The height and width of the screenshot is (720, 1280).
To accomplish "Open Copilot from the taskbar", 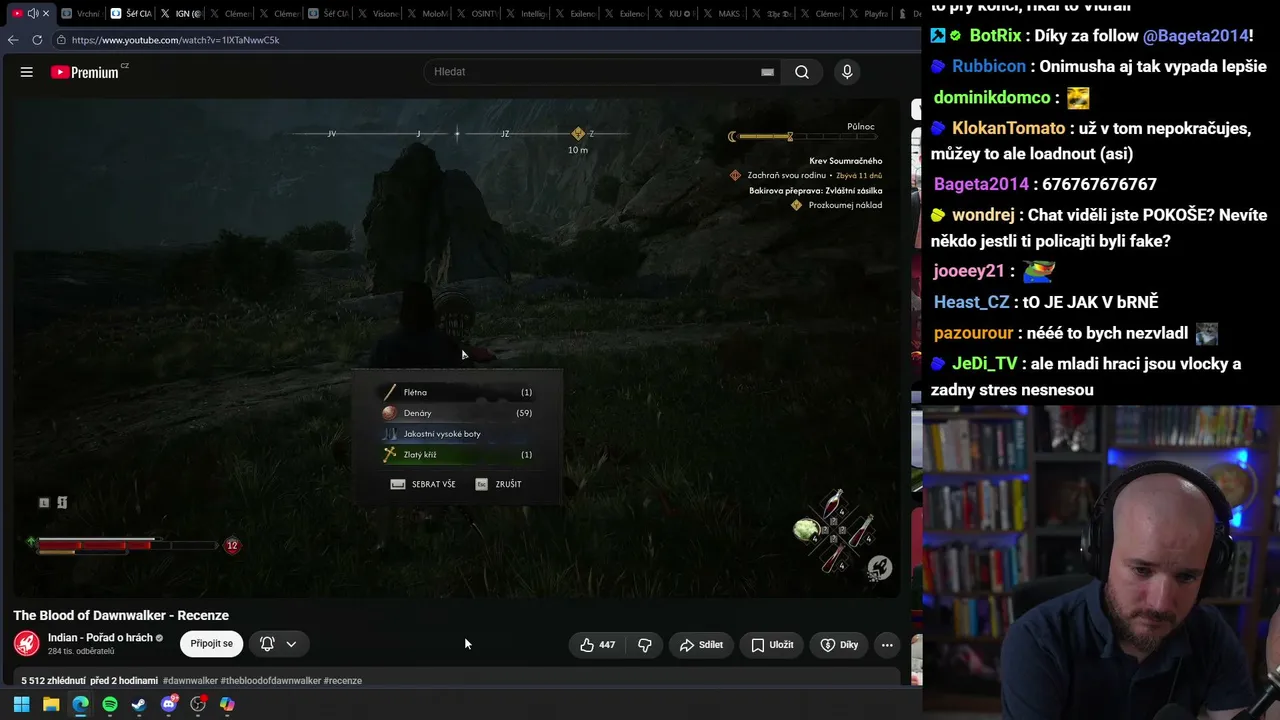I will tap(227, 704).
